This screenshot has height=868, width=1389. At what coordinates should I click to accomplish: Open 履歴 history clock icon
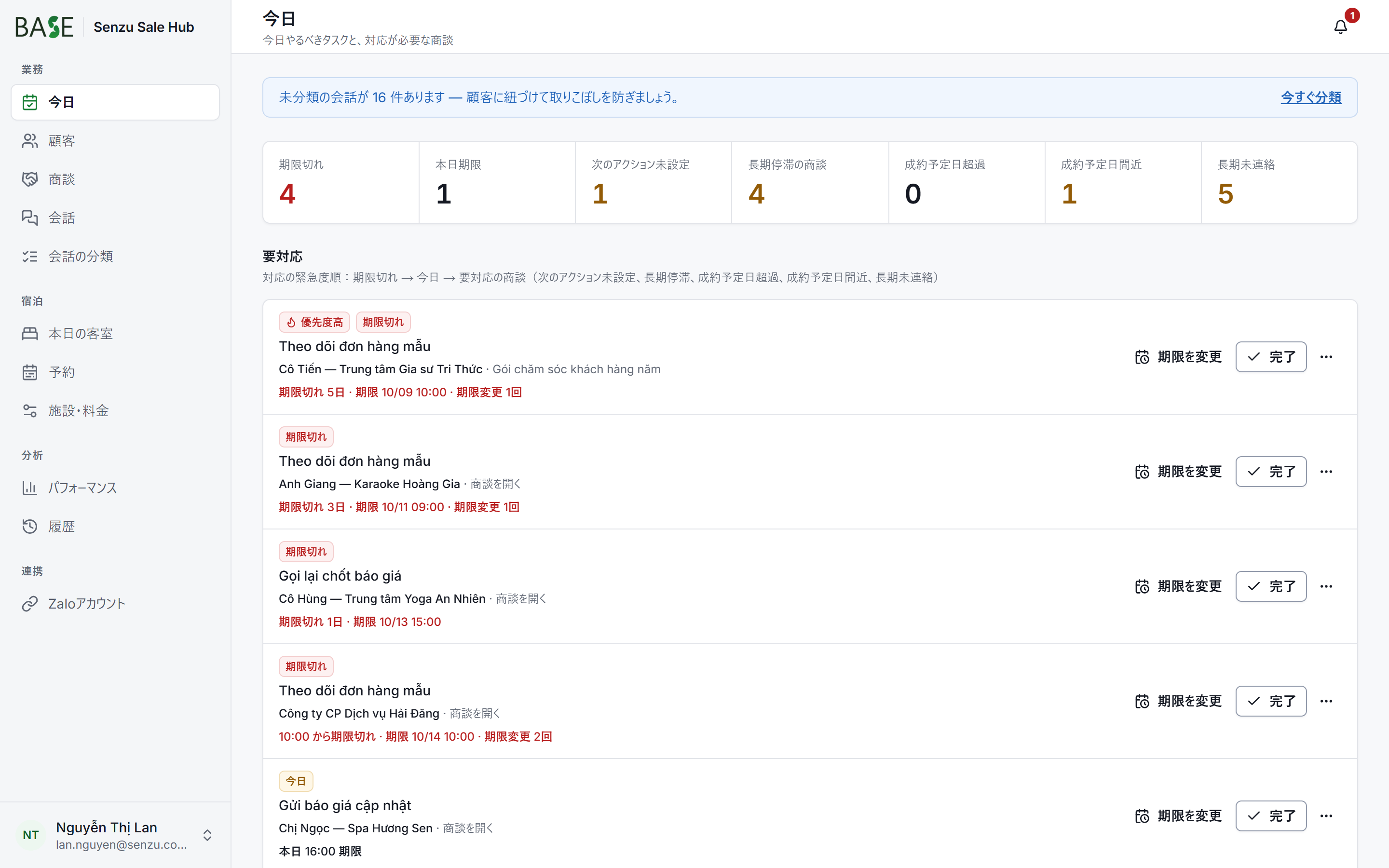click(x=30, y=527)
